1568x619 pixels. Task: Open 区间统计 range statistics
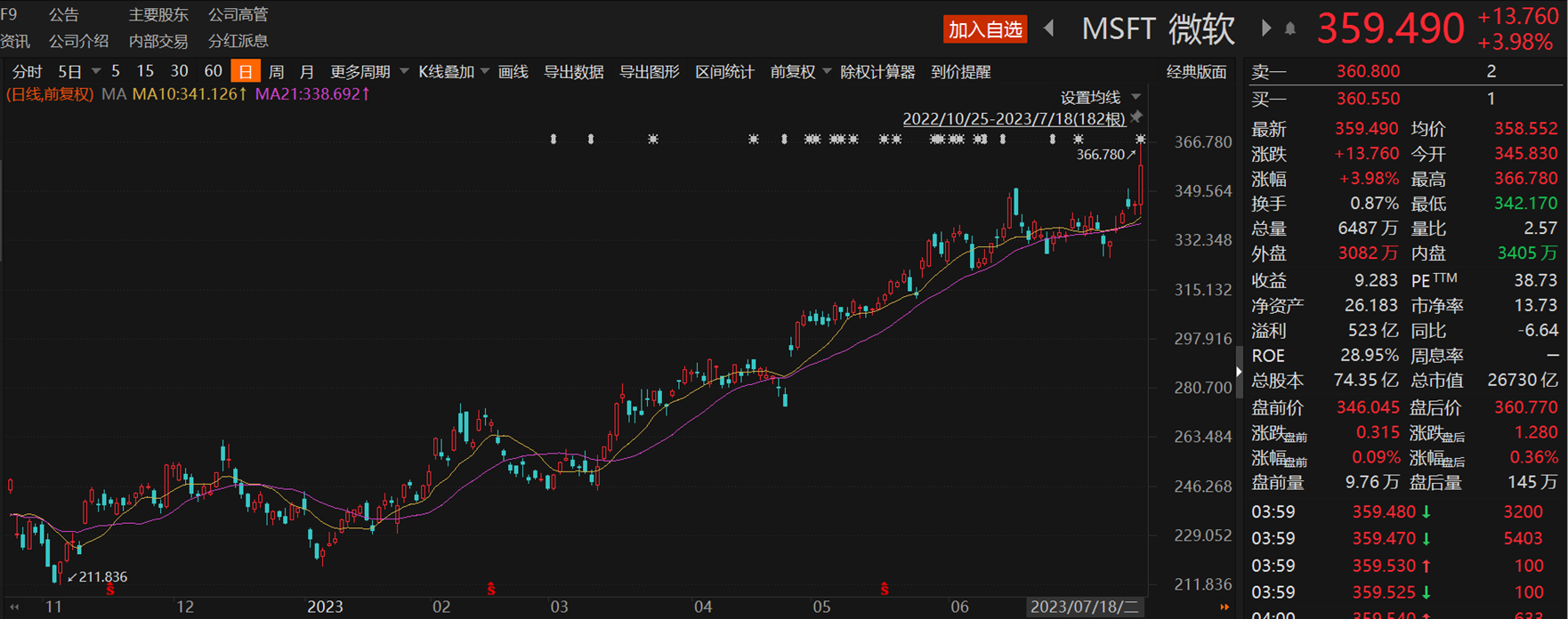[x=724, y=72]
